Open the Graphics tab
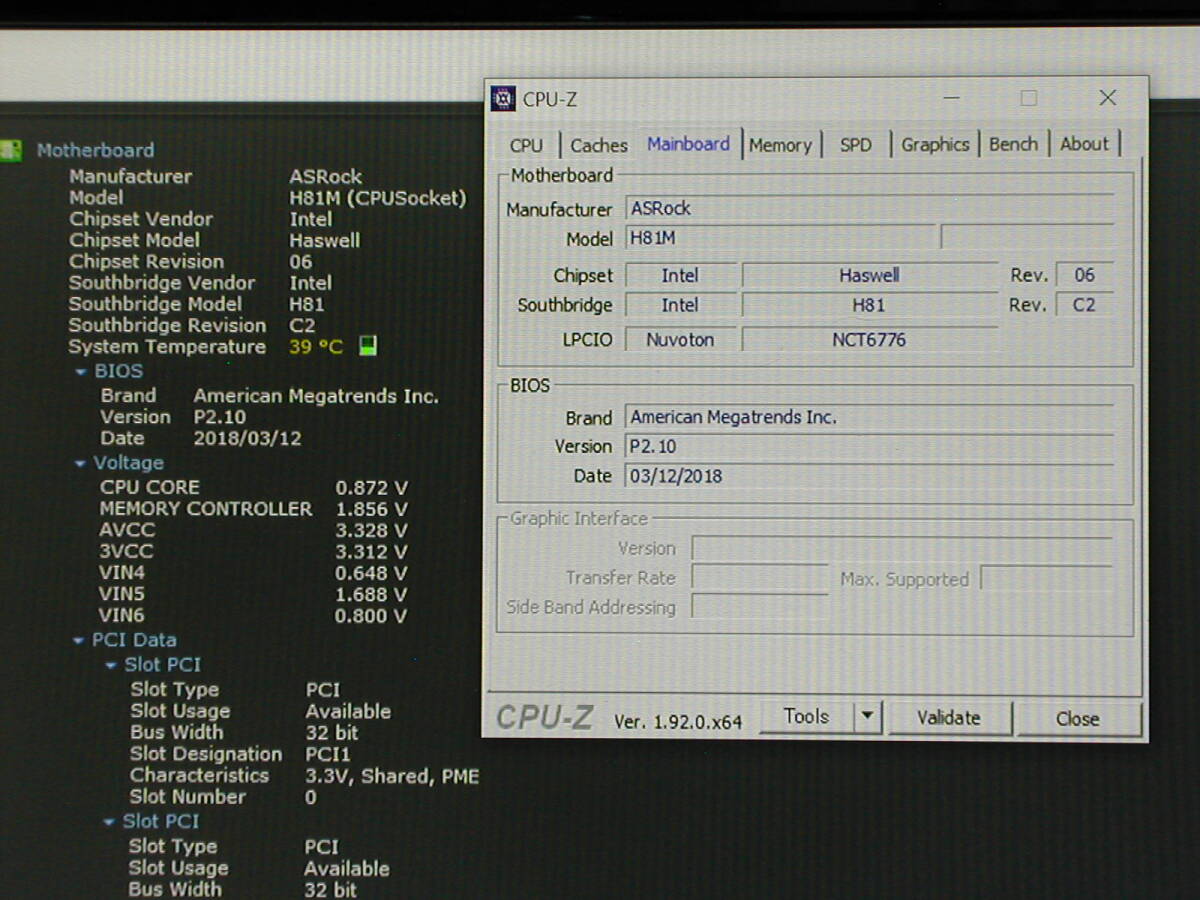The image size is (1200, 900). [935, 145]
